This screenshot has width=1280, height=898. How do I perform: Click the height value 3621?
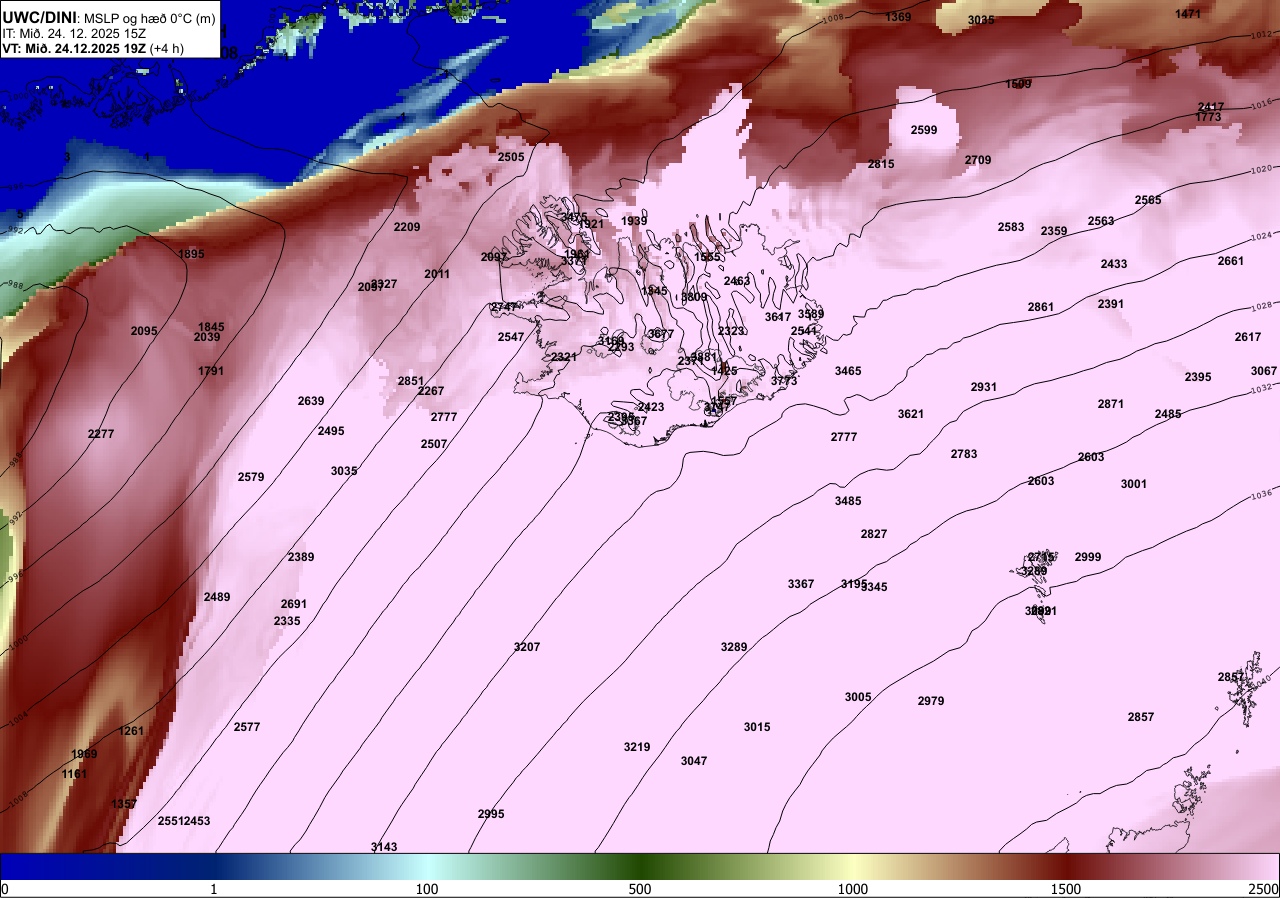pos(911,414)
